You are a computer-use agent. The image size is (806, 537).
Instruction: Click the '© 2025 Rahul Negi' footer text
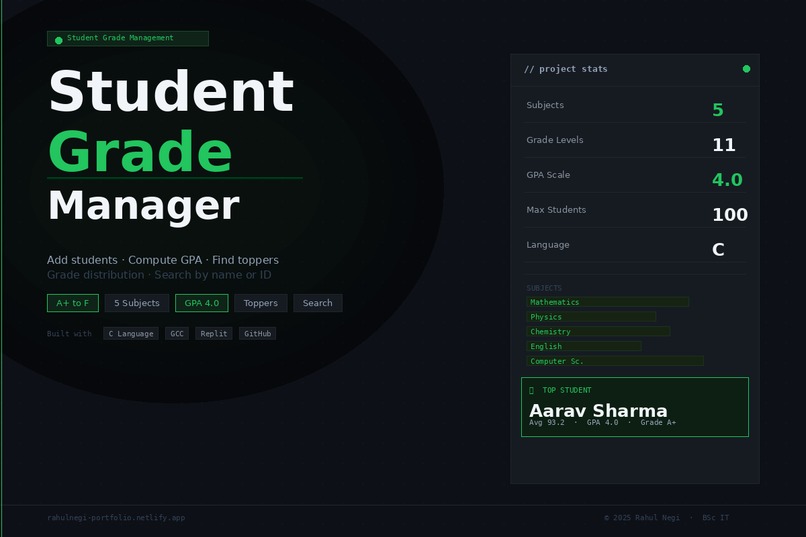tap(642, 517)
